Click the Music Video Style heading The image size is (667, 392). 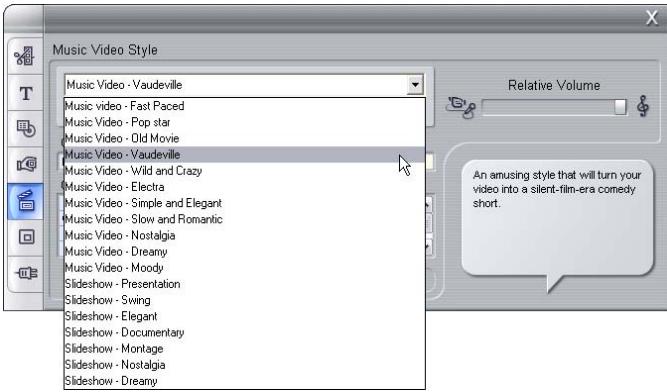[x=105, y=50]
